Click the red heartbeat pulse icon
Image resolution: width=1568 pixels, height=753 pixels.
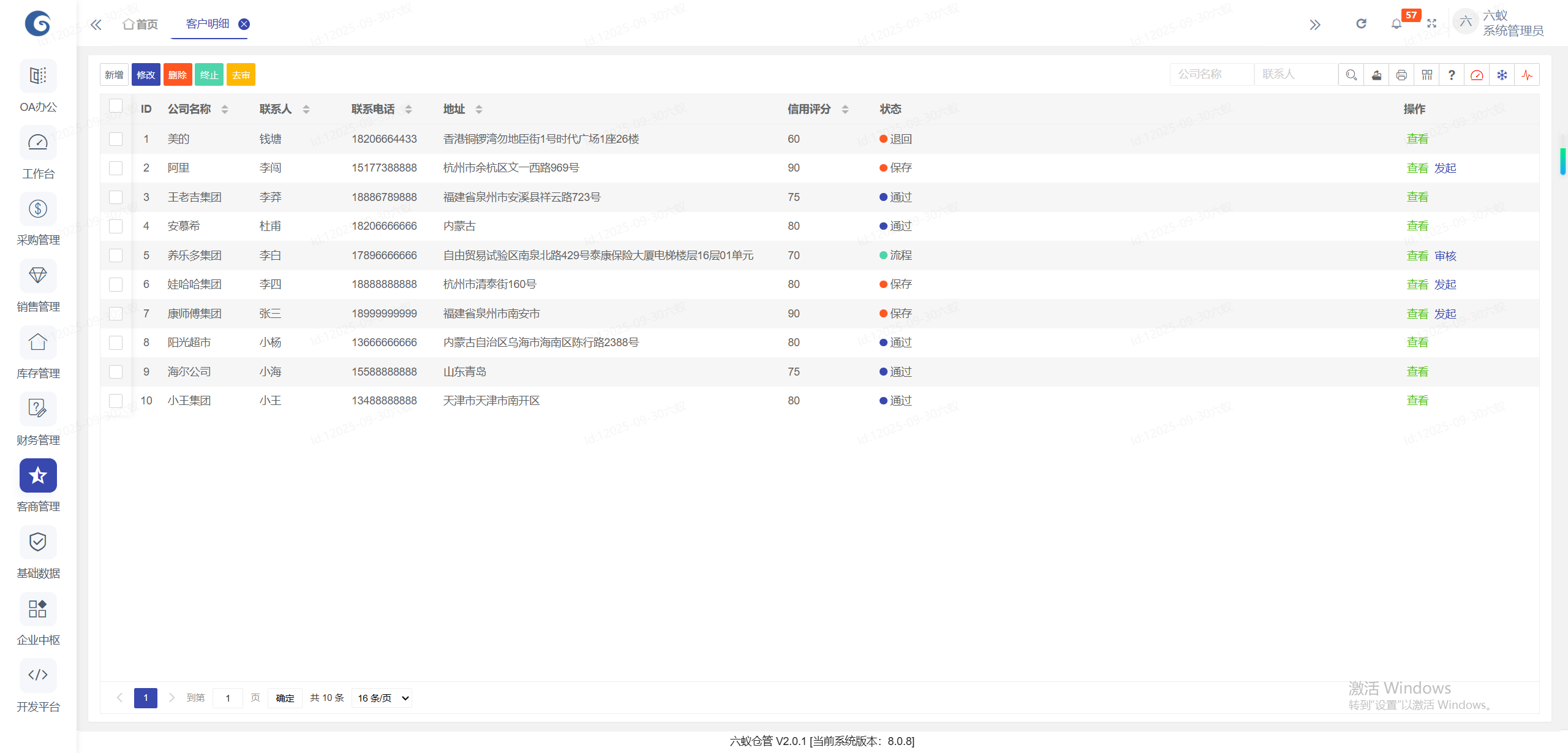pyautogui.click(x=1527, y=75)
